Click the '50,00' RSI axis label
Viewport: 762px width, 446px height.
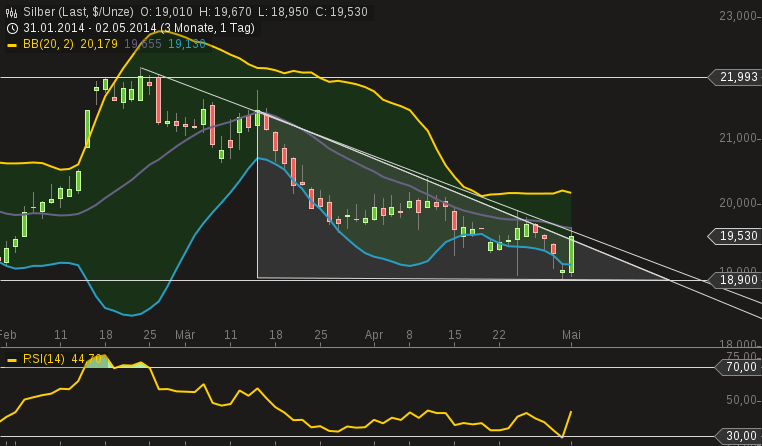pos(743,400)
